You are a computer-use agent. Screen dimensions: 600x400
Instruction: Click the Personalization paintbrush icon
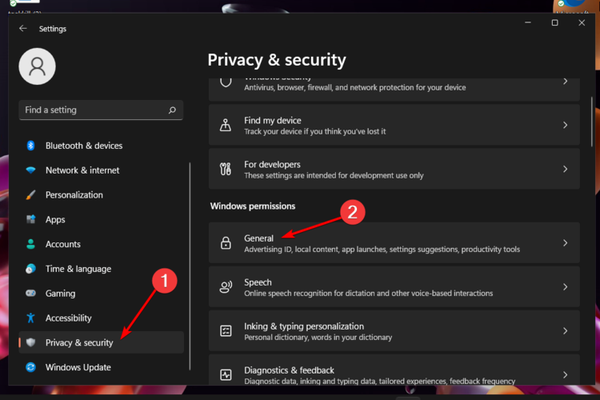point(31,195)
